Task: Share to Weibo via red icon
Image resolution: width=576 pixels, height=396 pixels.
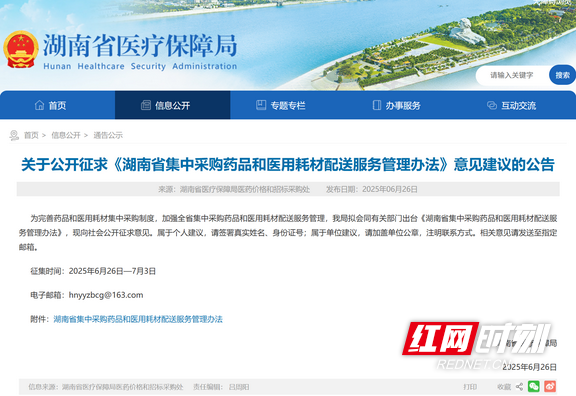Action: (x=550, y=386)
